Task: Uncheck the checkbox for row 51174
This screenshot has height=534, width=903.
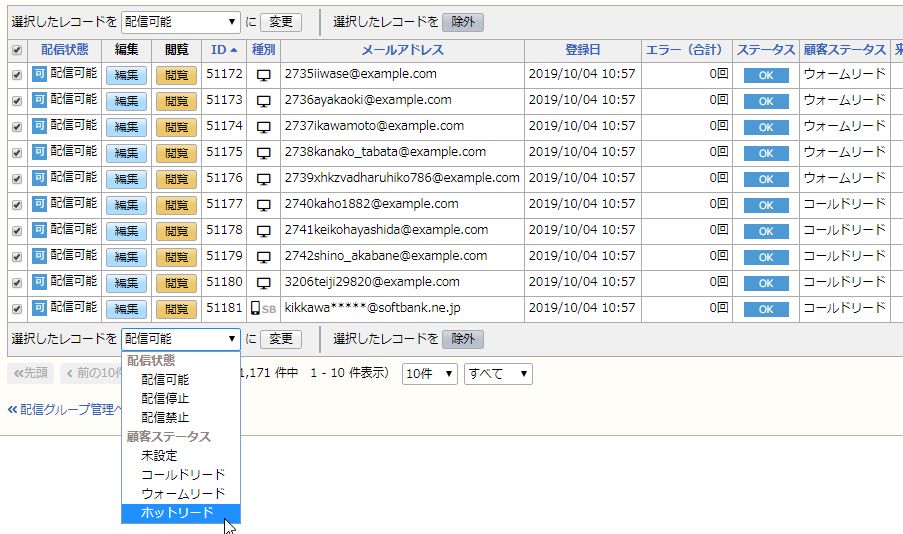Action: (x=17, y=127)
